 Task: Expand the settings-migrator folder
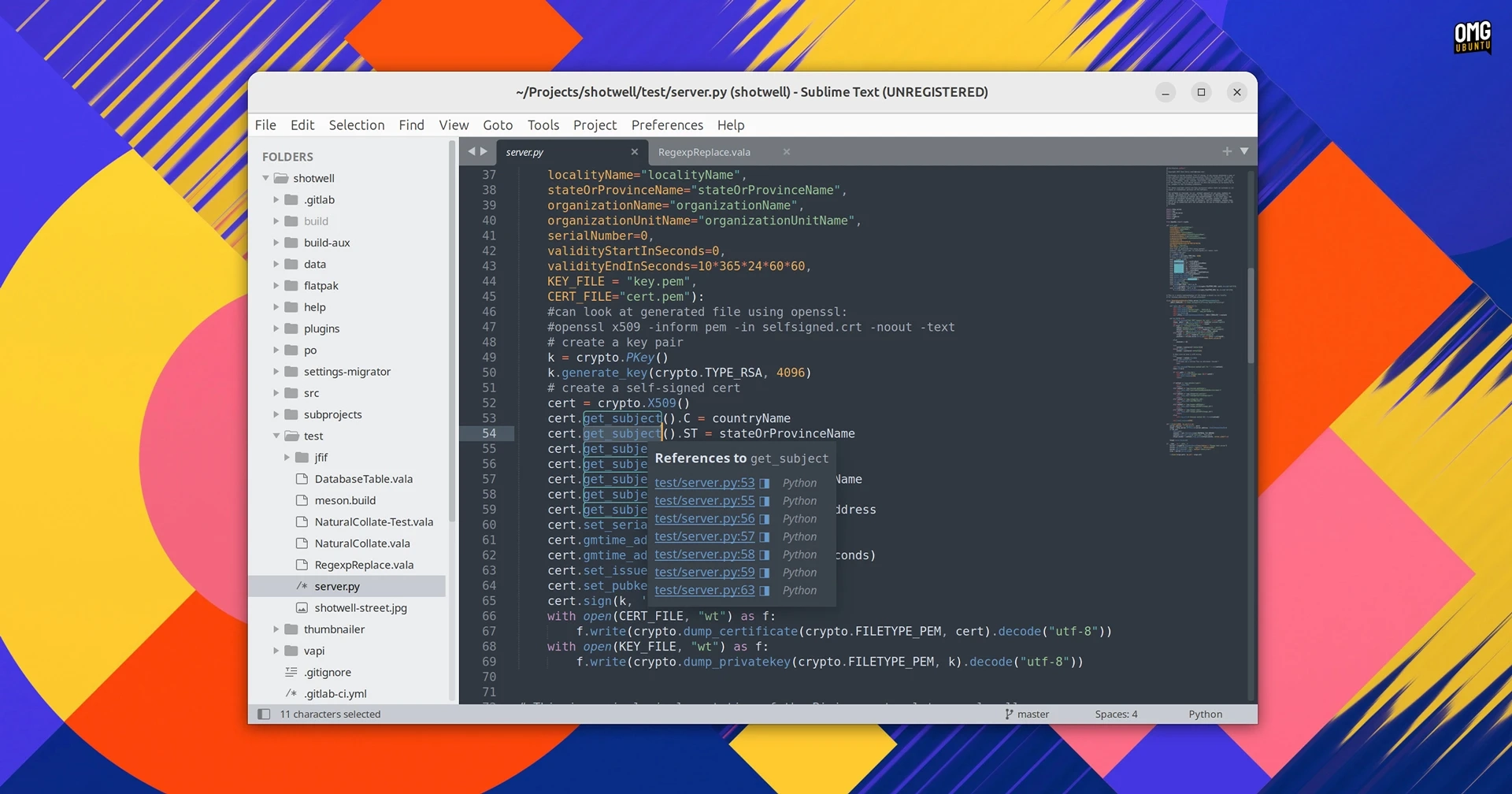(276, 372)
